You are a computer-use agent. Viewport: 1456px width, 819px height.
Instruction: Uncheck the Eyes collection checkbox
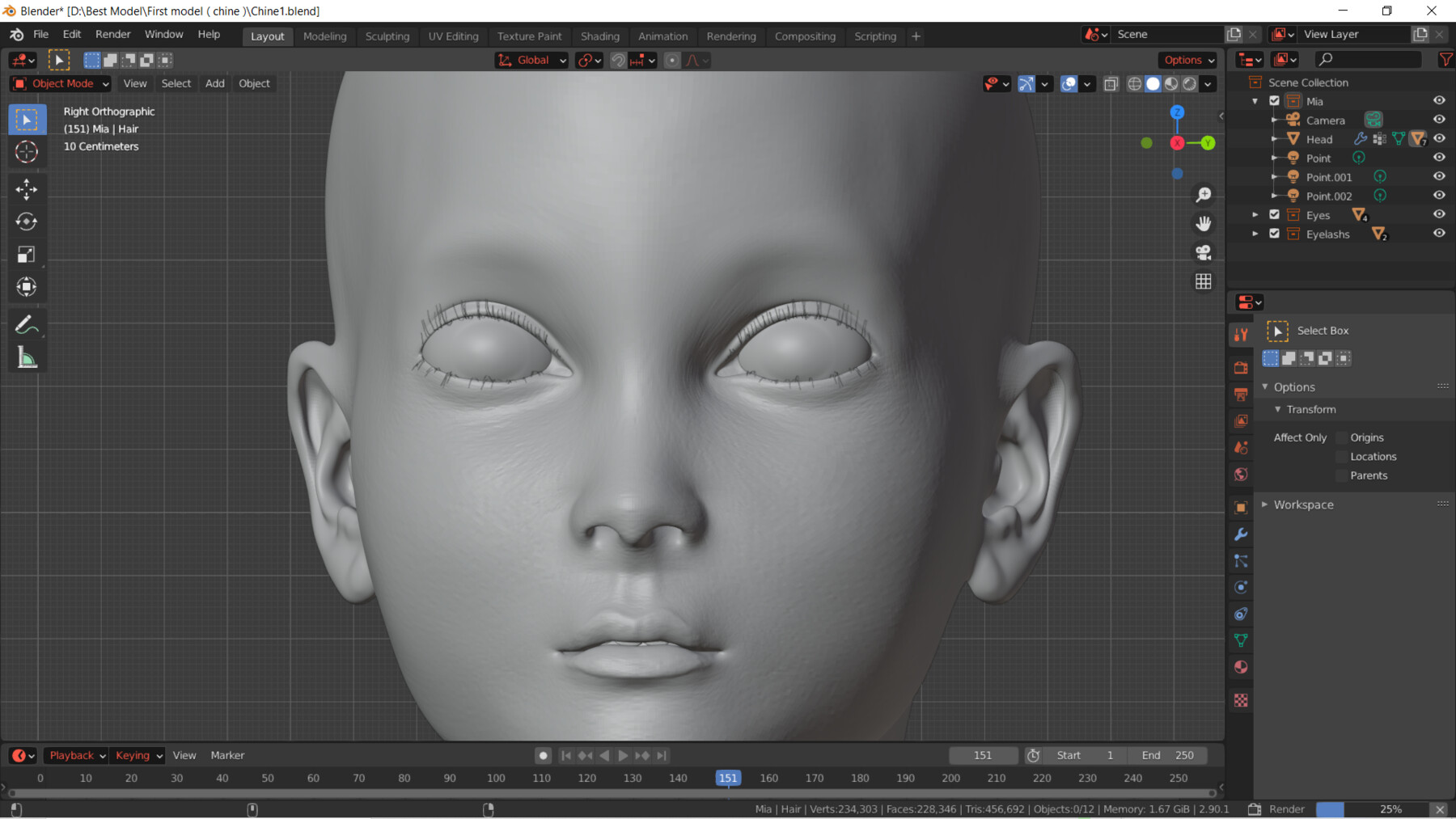coord(1274,214)
